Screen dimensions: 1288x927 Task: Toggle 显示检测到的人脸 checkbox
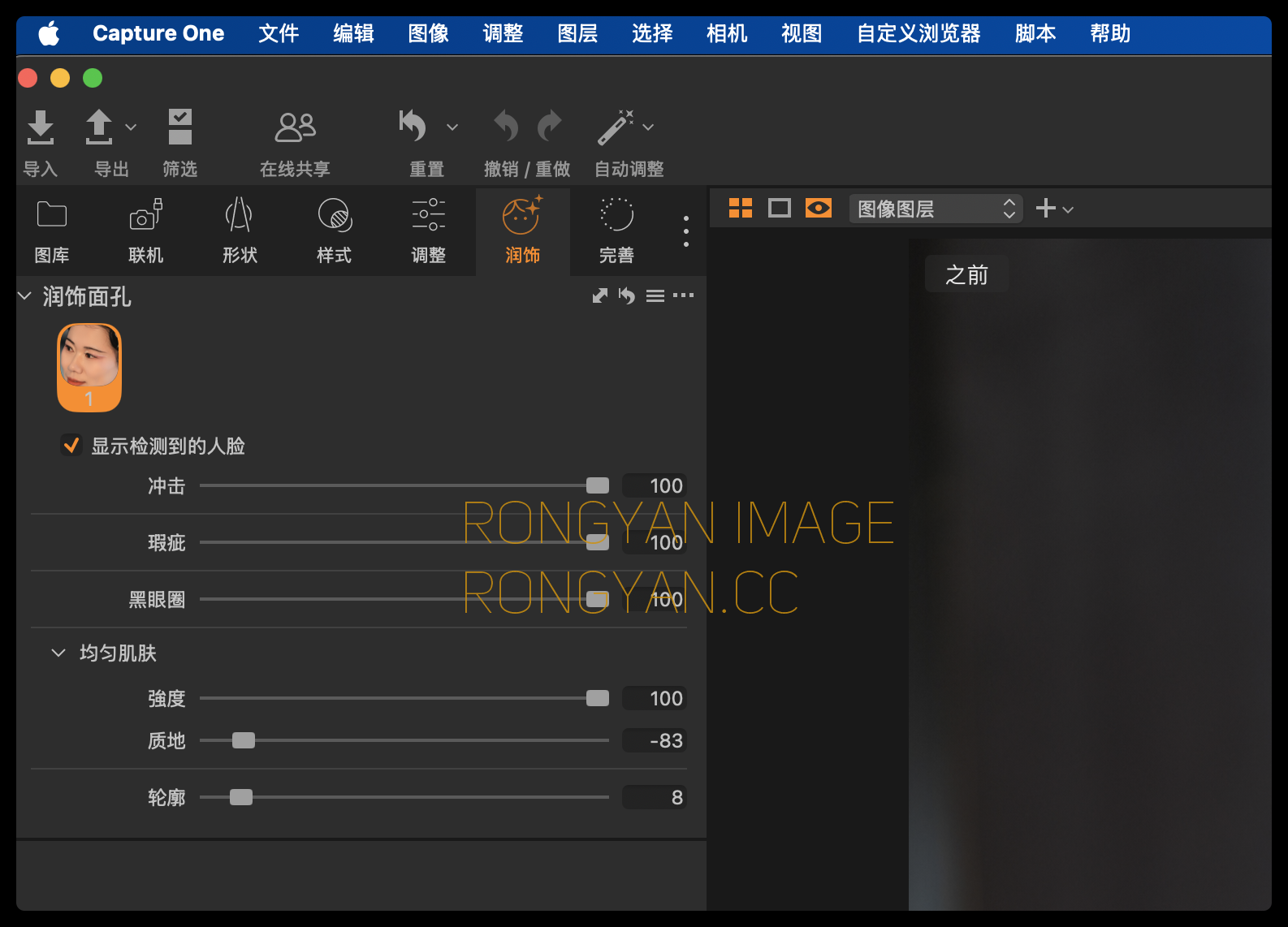click(71, 445)
